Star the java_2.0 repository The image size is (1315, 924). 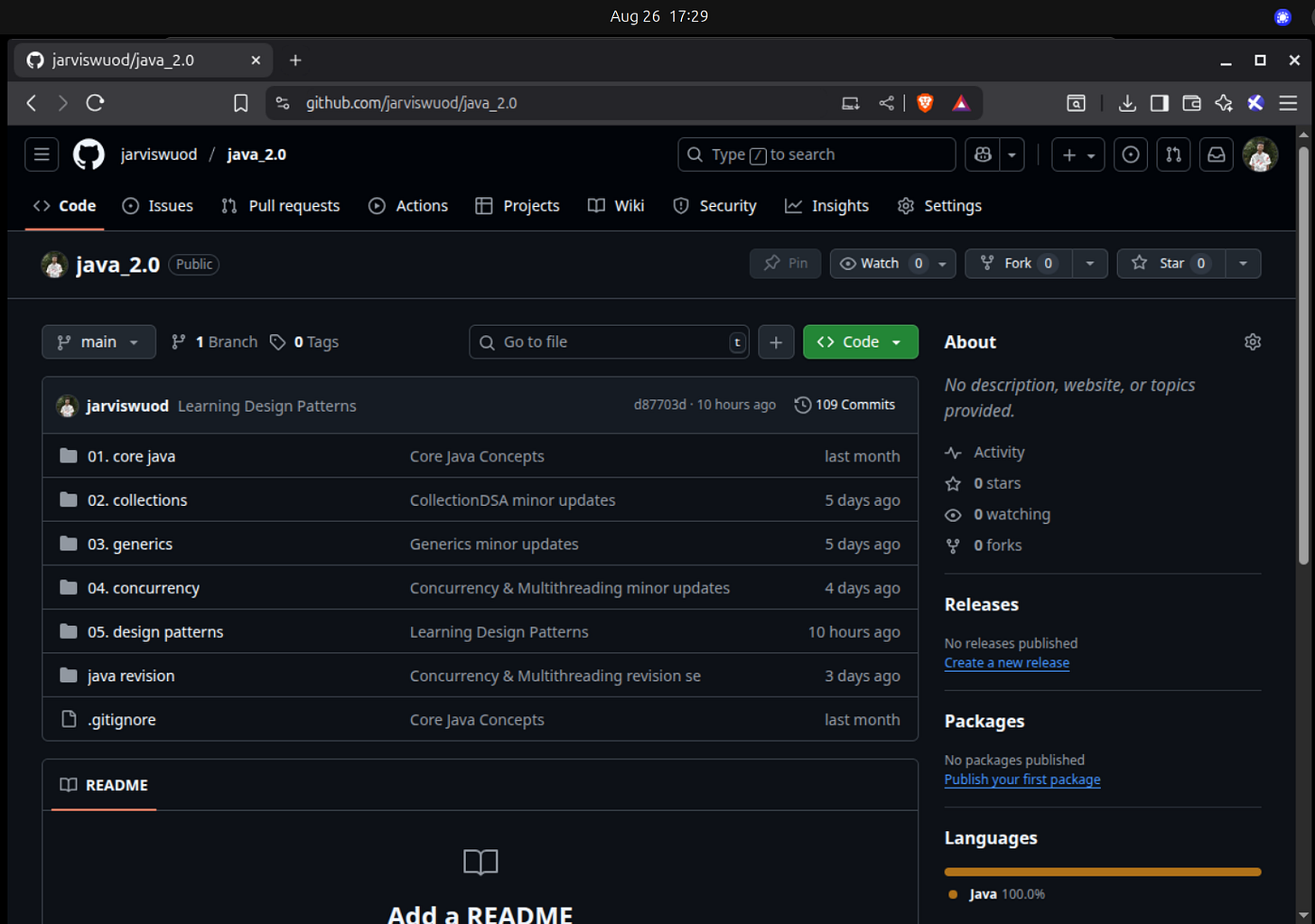point(1171,264)
